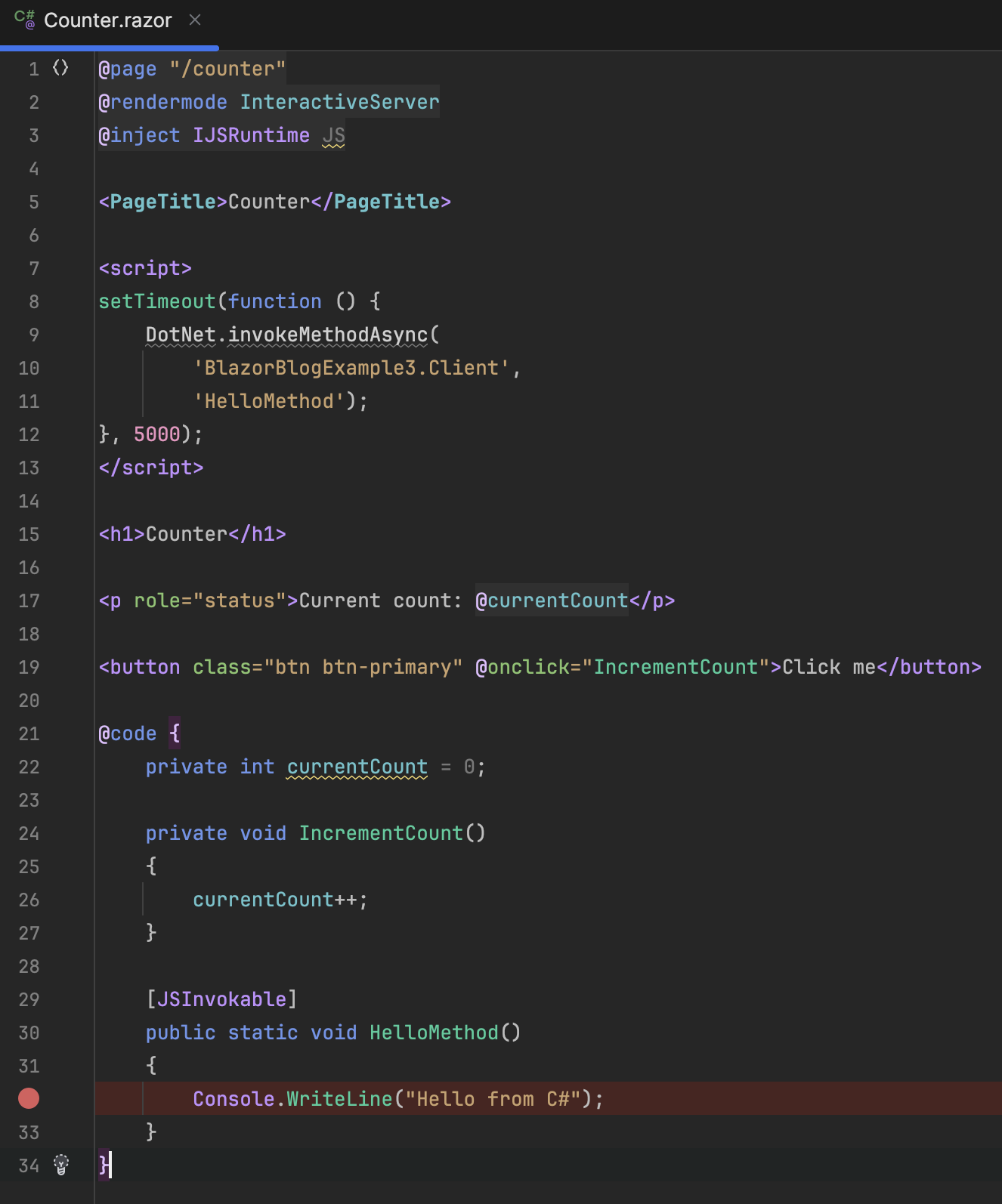Click class="btn btn-primary" attribute

click(x=327, y=667)
